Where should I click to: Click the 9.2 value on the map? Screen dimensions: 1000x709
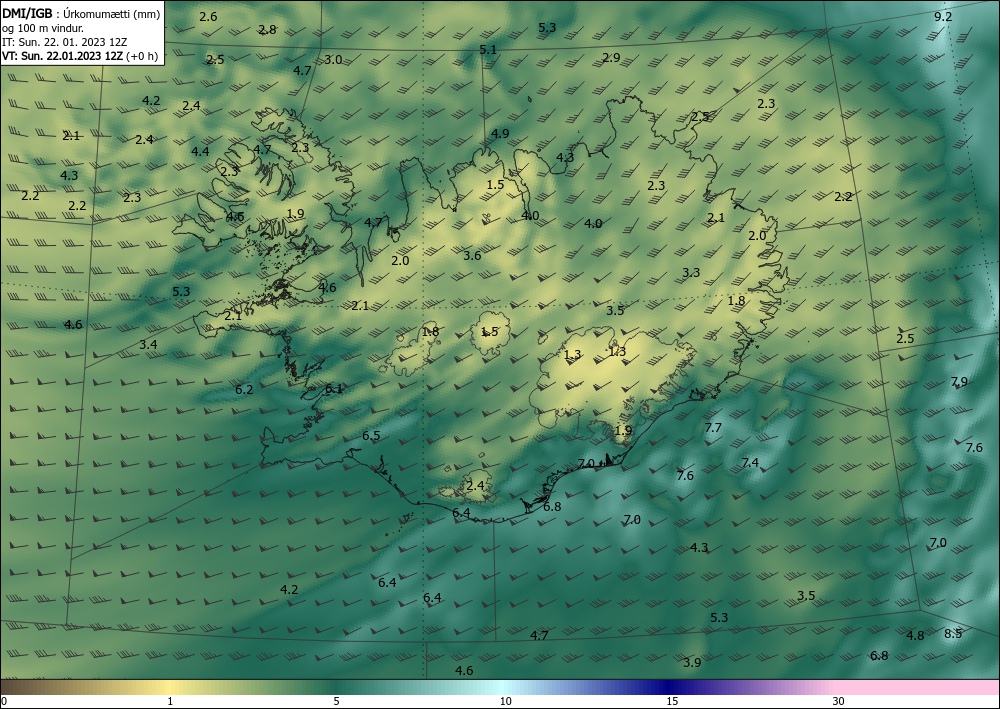tap(943, 17)
